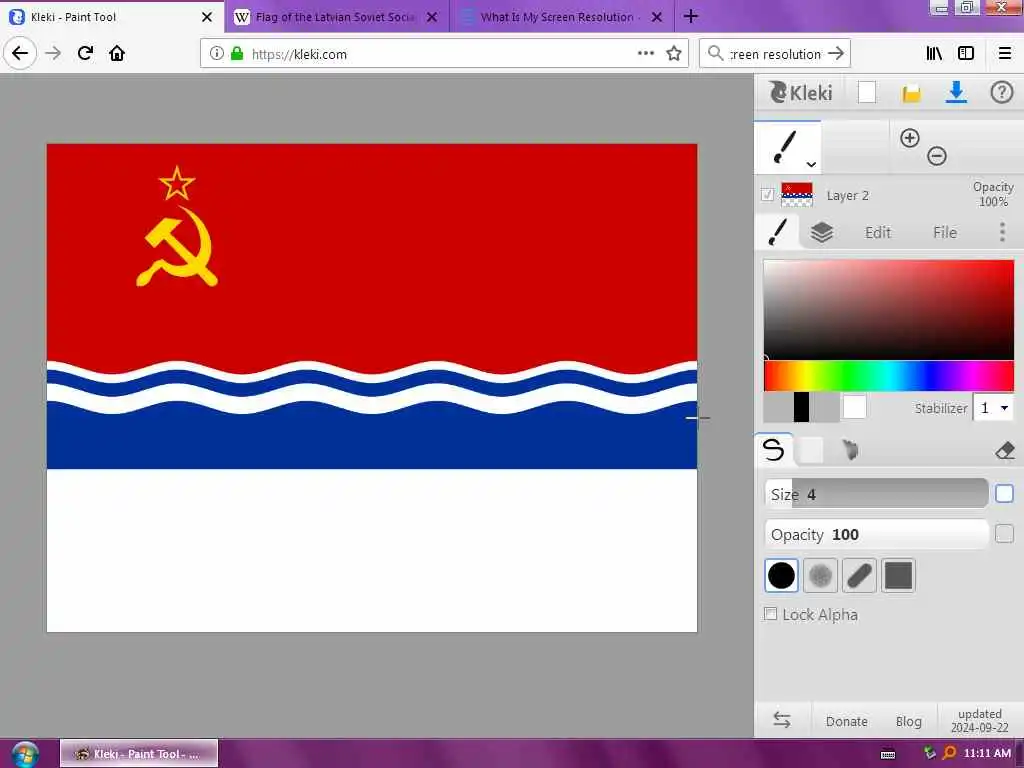Click the browser search box
This screenshot has width=1024, height=768.
[774, 54]
